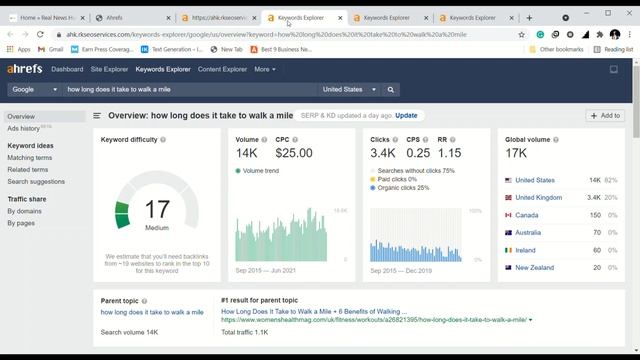The height and width of the screenshot is (360, 640).
Task: Open the parent topic keyword link
Action: pyautogui.click(x=152, y=312)
